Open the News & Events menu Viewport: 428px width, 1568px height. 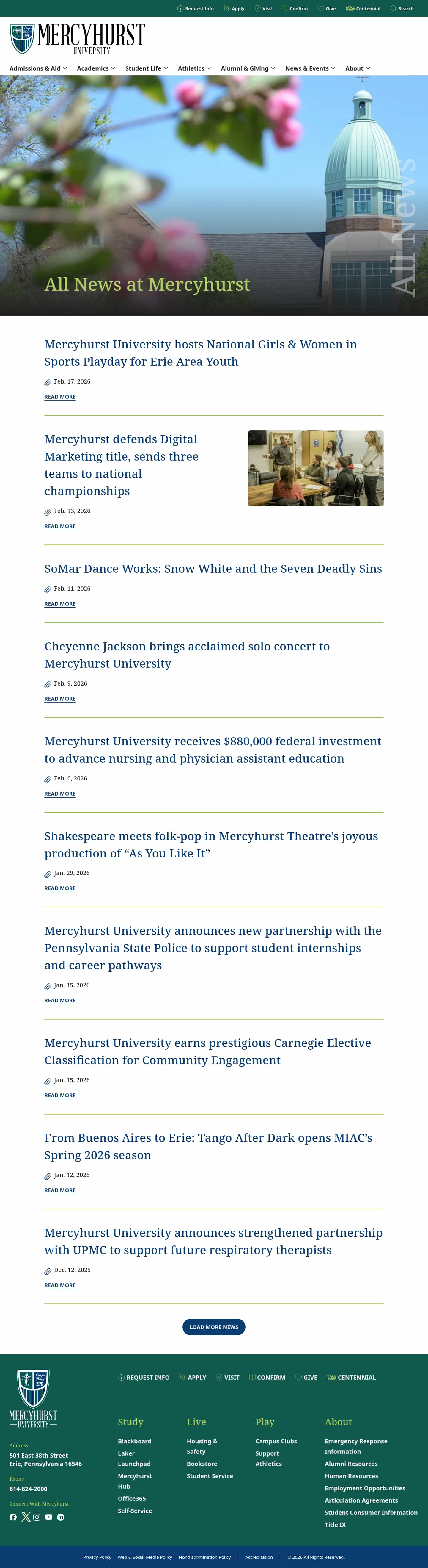310,68
